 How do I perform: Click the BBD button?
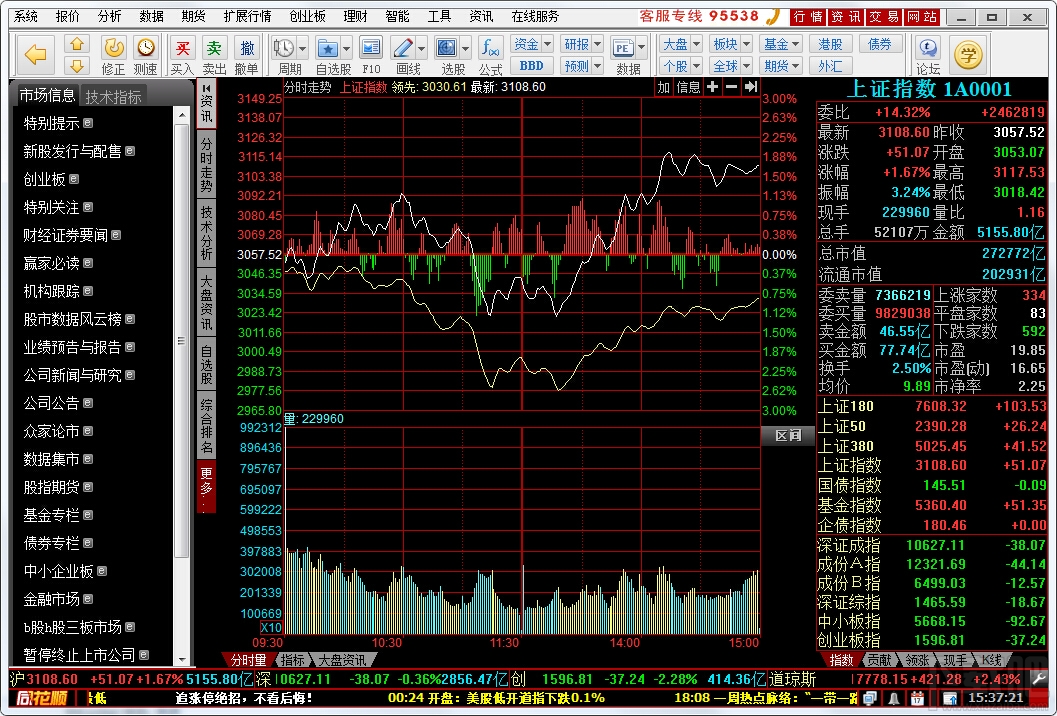[532, 66]
